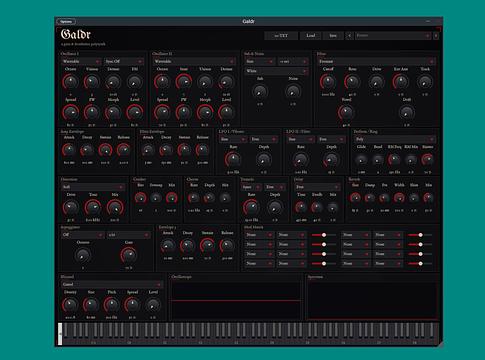Viewport: 485px width, 360px height.
Task: Open the White noise type dropdown
Action: point(276,71)
